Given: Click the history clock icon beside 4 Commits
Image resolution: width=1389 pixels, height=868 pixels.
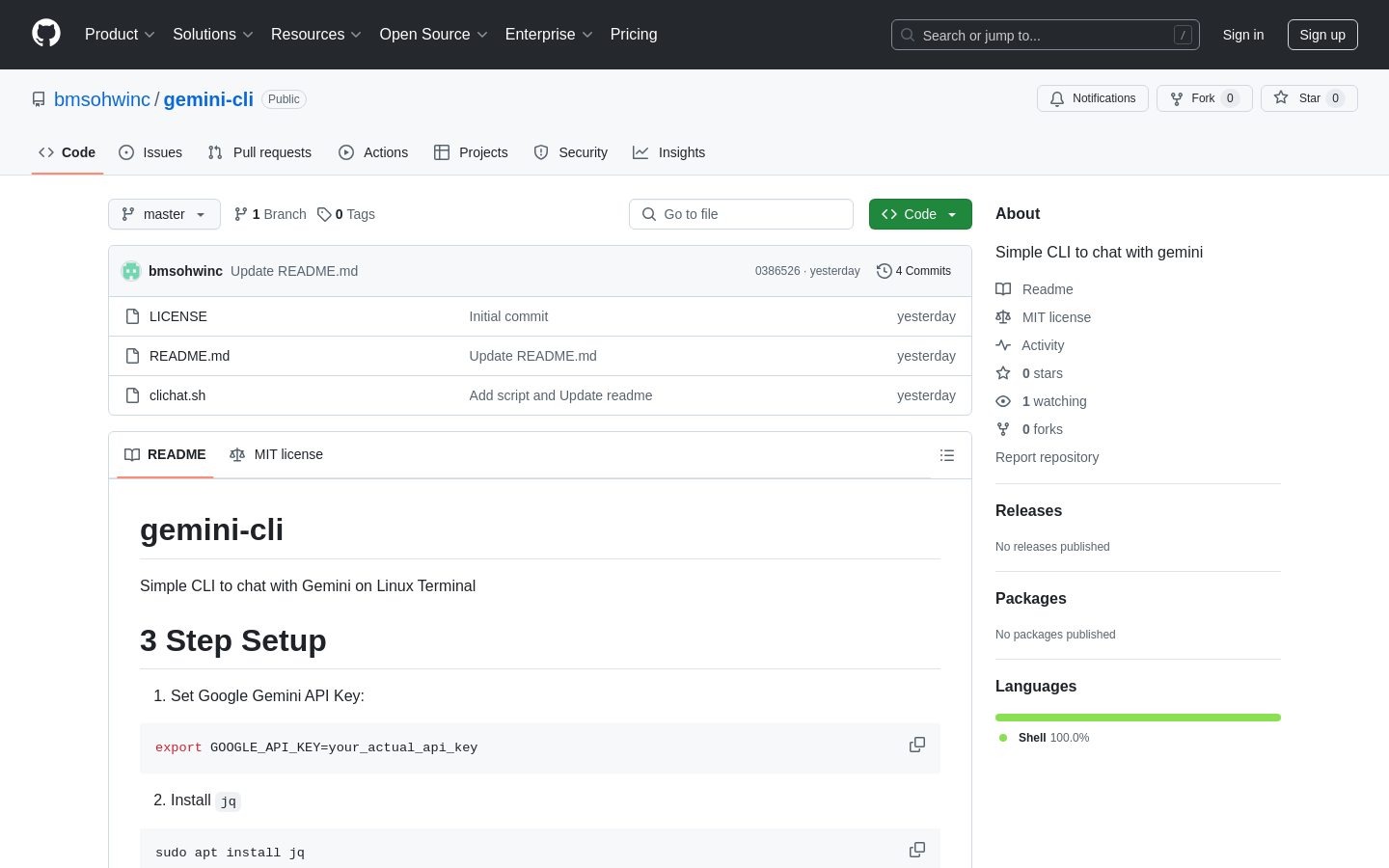Looking at the screenshot, I should (884, 271).
